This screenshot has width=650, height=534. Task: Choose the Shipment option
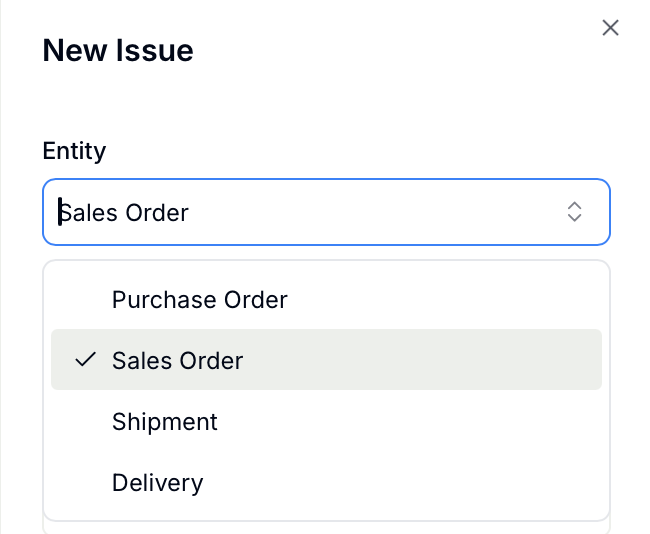tap(326, 421)
